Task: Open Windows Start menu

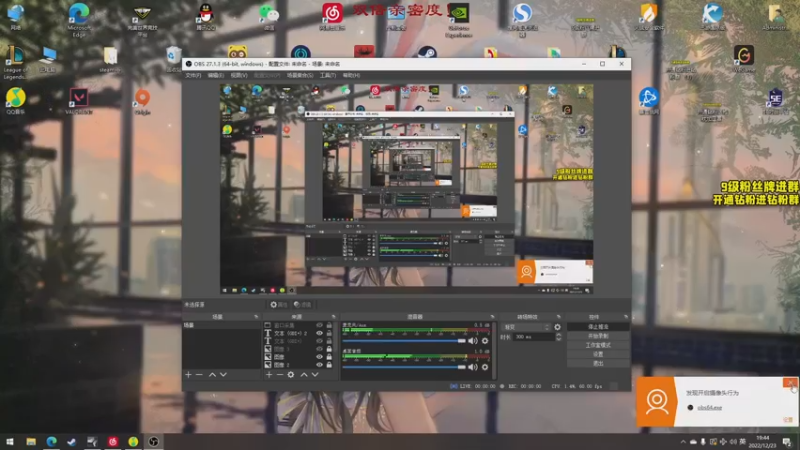Action: coord(10,441)
